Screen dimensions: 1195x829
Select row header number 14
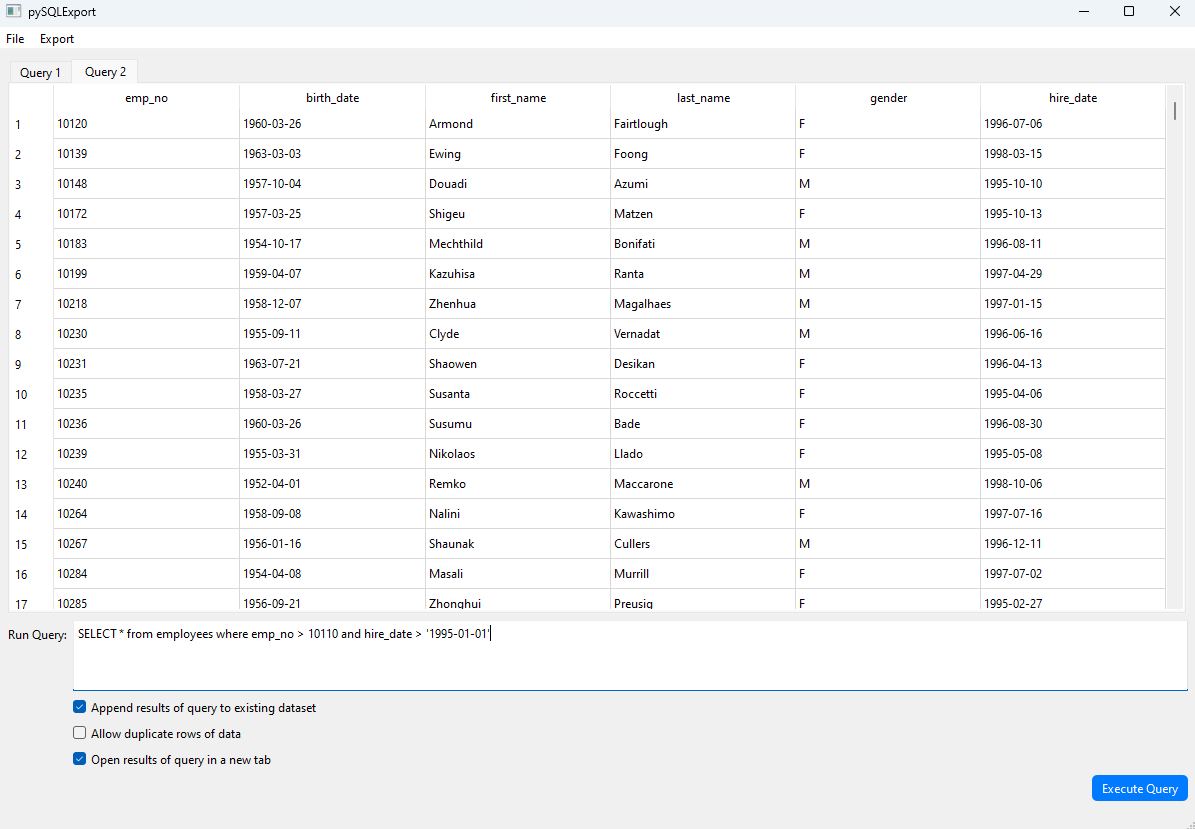pyautogui.click(x=31, y=514)
